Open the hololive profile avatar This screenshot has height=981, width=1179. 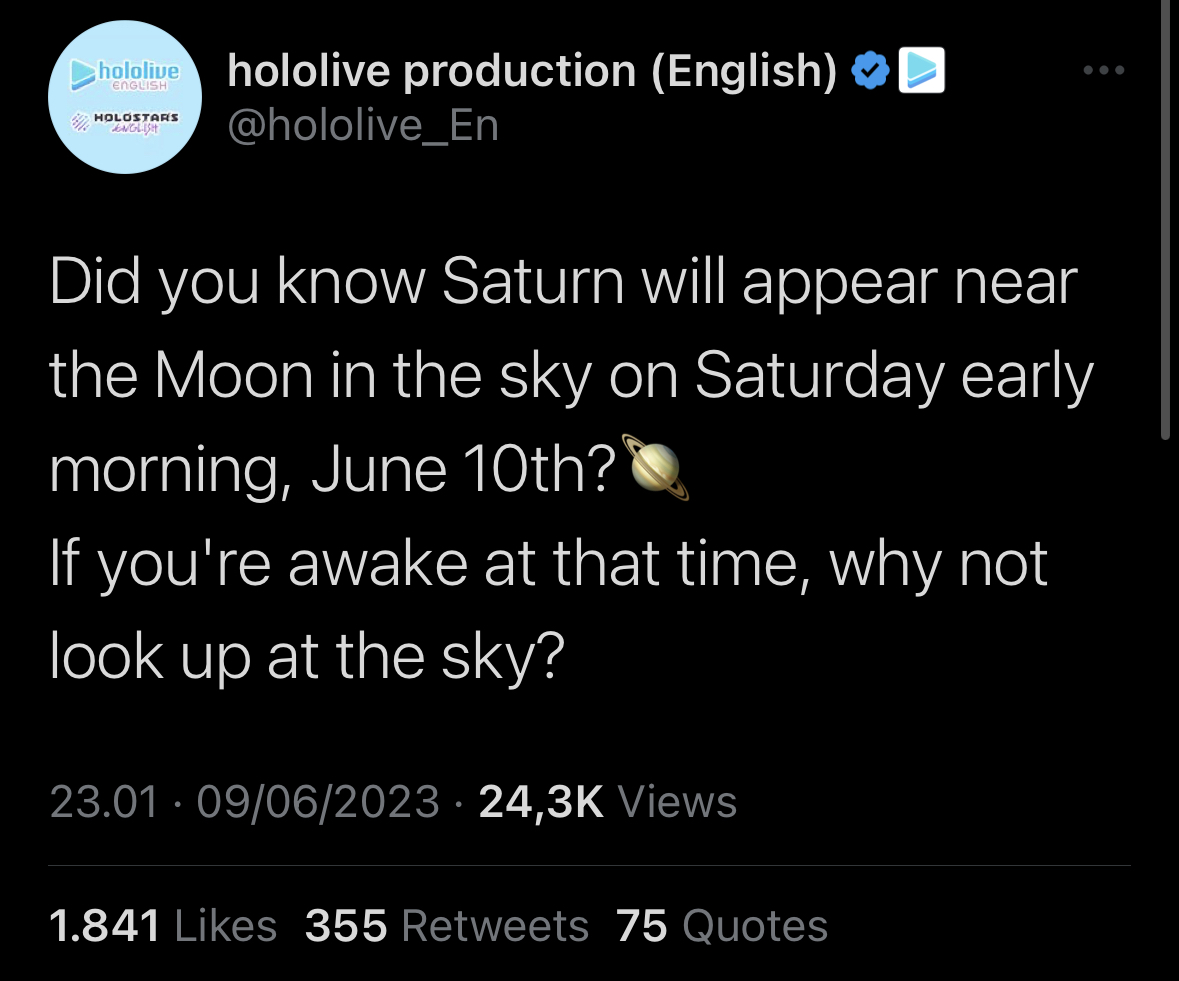[125, 97]
